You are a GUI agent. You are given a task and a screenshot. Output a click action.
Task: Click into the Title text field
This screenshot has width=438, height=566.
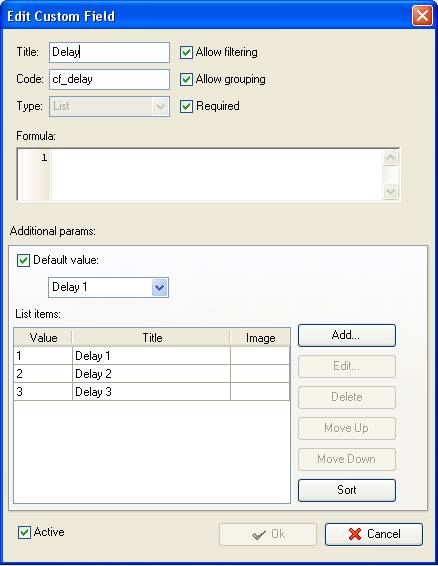point(109,52)
